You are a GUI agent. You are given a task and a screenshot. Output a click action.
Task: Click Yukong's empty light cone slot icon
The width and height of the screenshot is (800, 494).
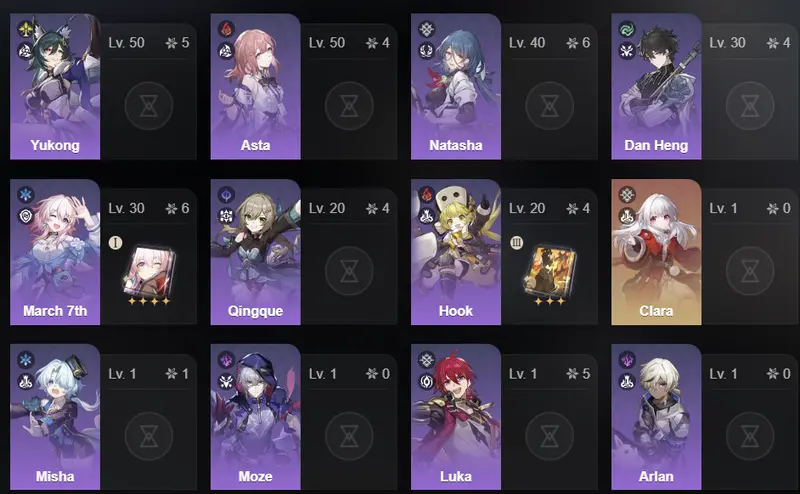point(148,106)
